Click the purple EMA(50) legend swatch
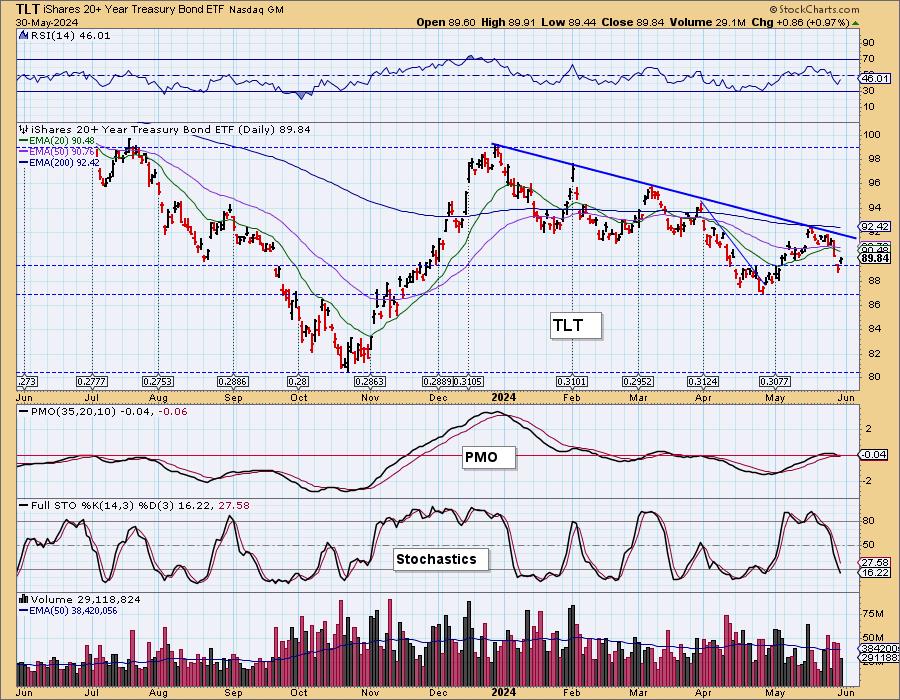 pyautogui.click(x=24, y=151)
